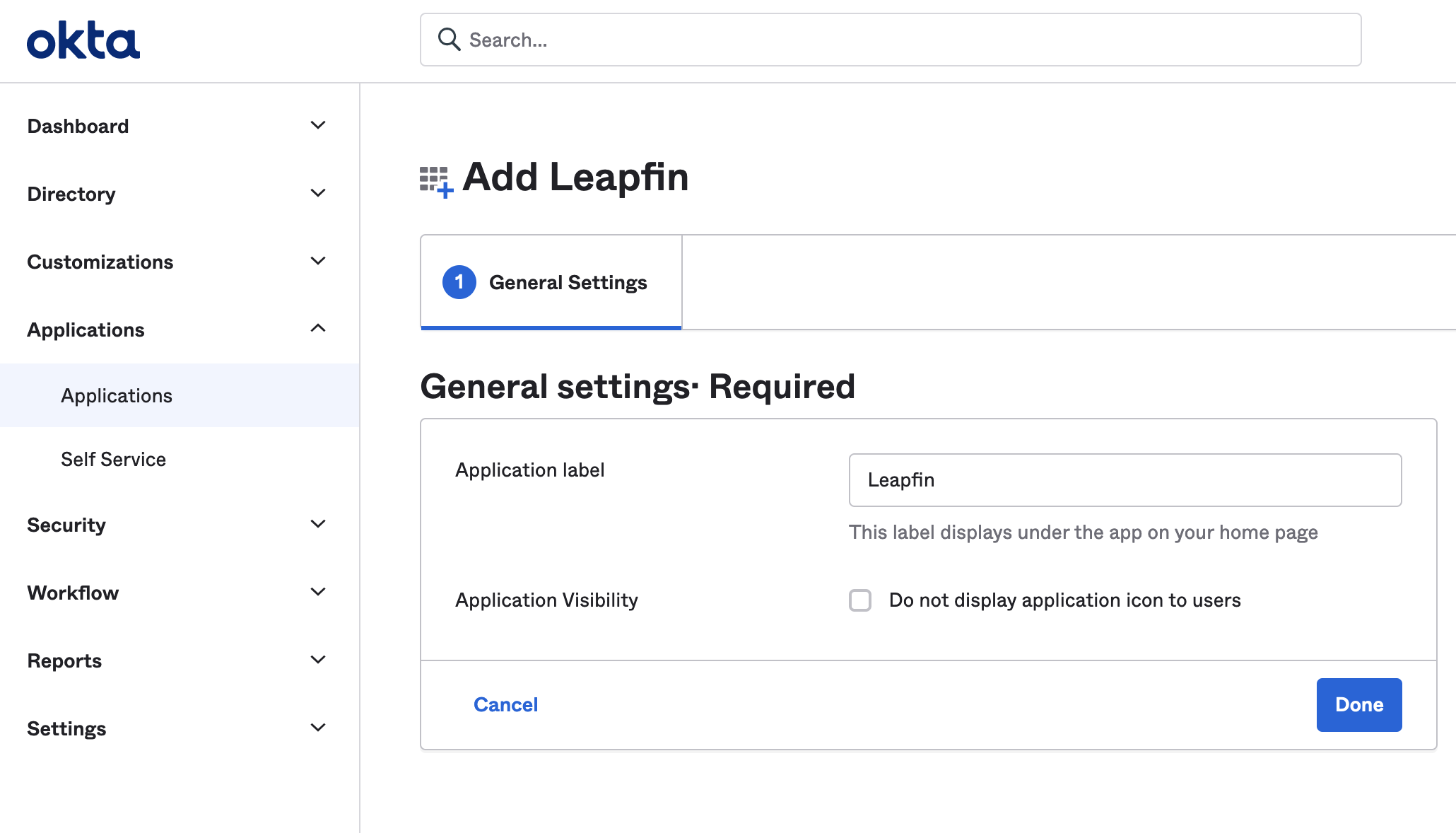Click the Okta logo

pos(83,40)
